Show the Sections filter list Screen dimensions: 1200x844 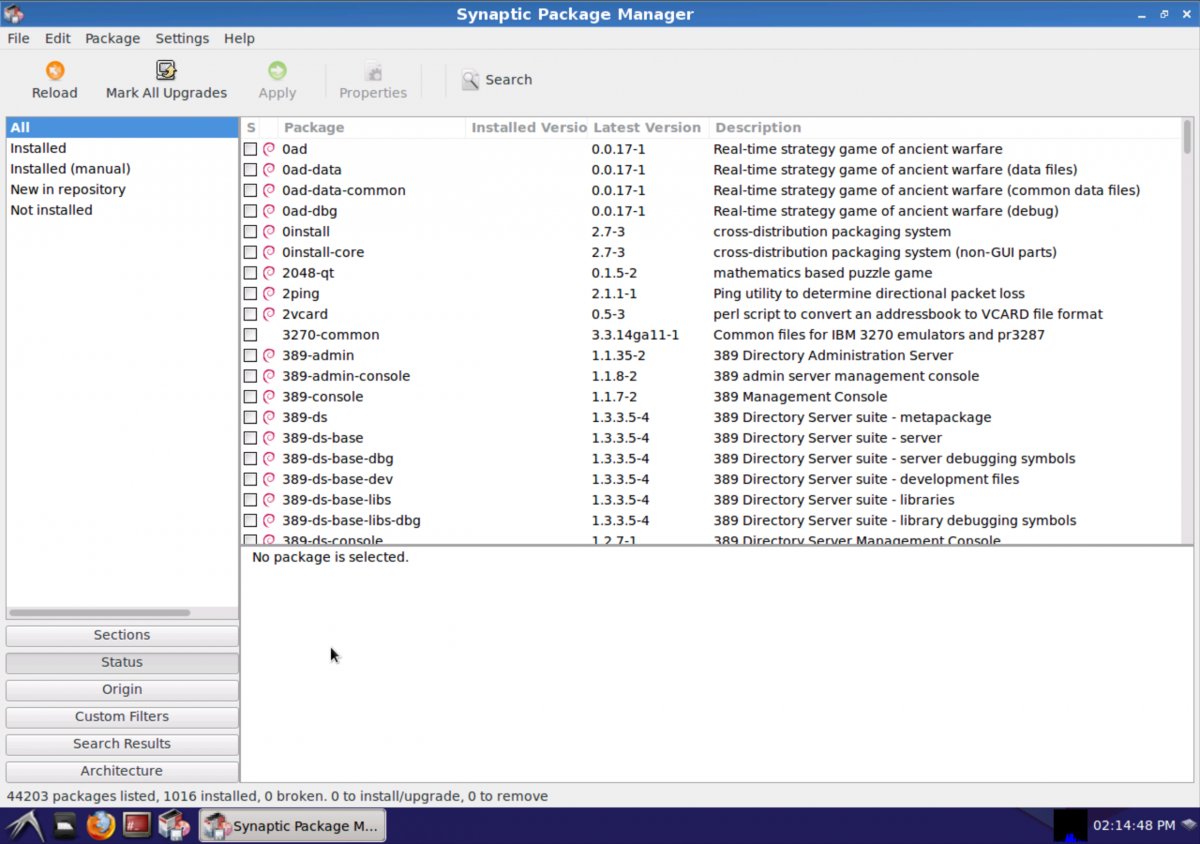122,635
